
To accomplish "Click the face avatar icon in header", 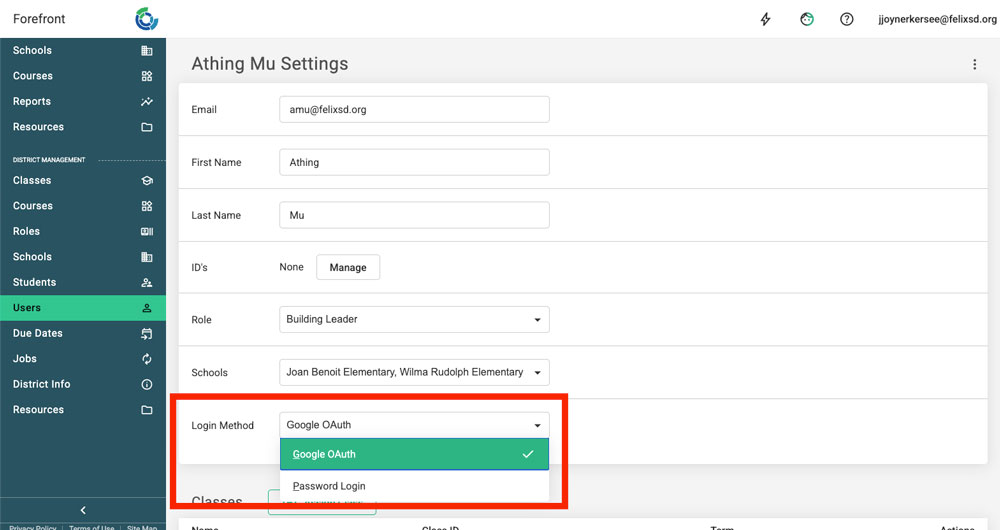I will [x=807, y=19].
